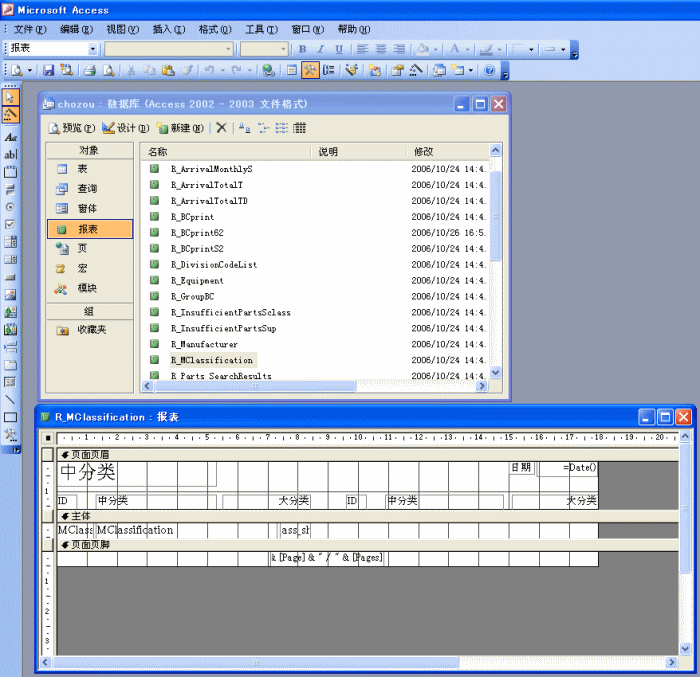Select the Option Group tool
This screenshot has width=700, height=677.
pyautogui.click(x=10, y=172)
